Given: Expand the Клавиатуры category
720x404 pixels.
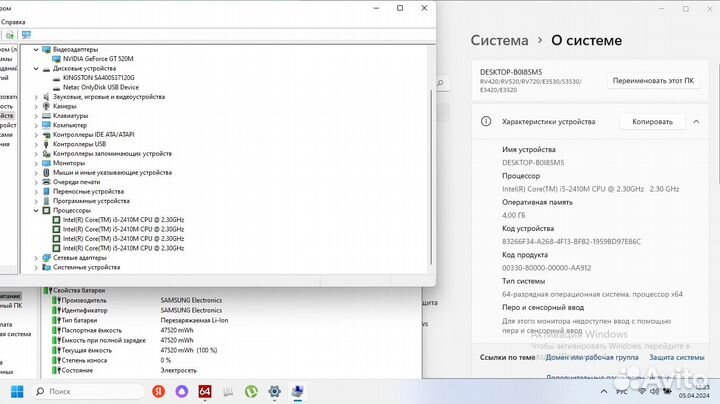Looking at the screenshot, I should (x=36, y=116).
